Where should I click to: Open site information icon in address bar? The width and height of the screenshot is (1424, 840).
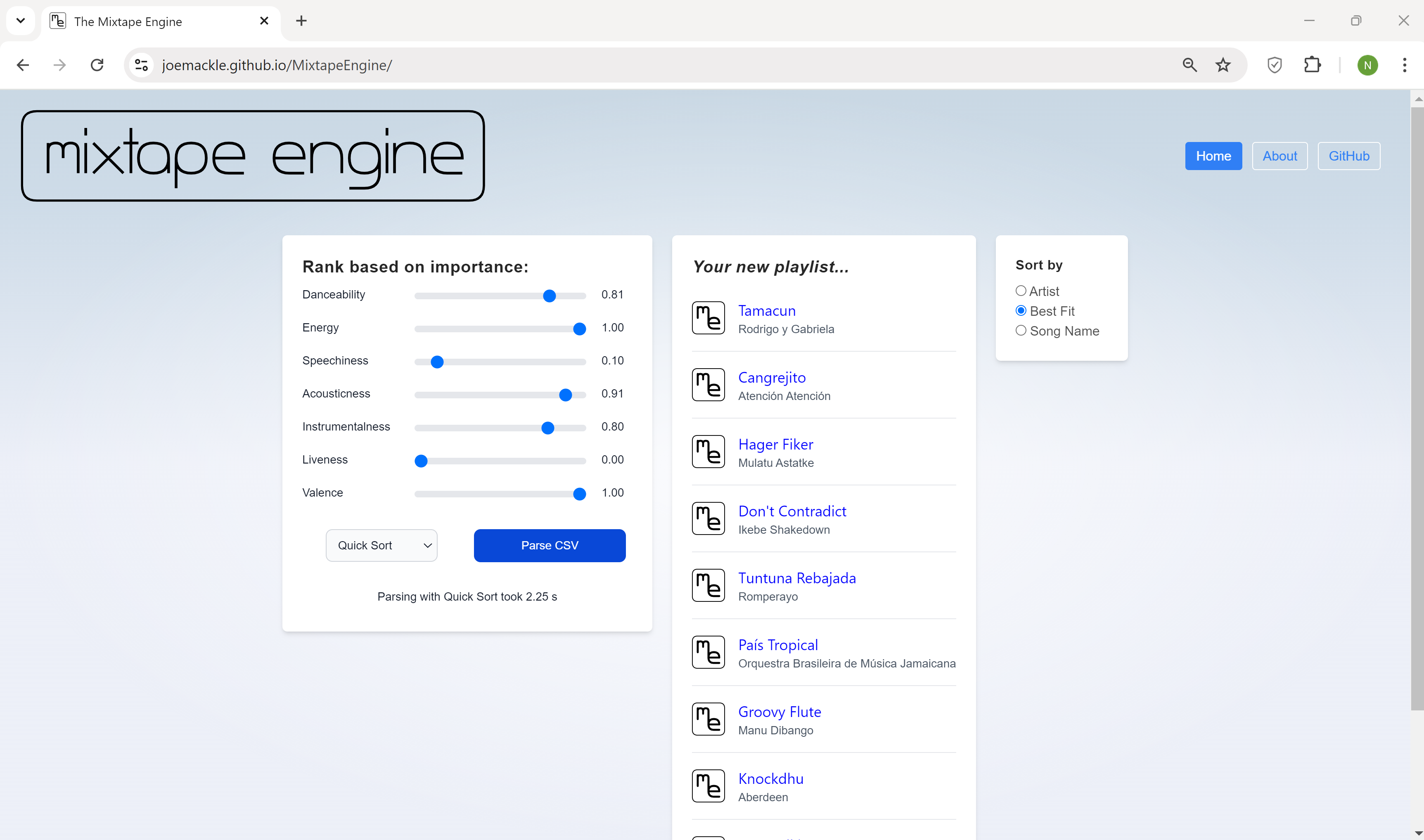[x=142, y=65]
